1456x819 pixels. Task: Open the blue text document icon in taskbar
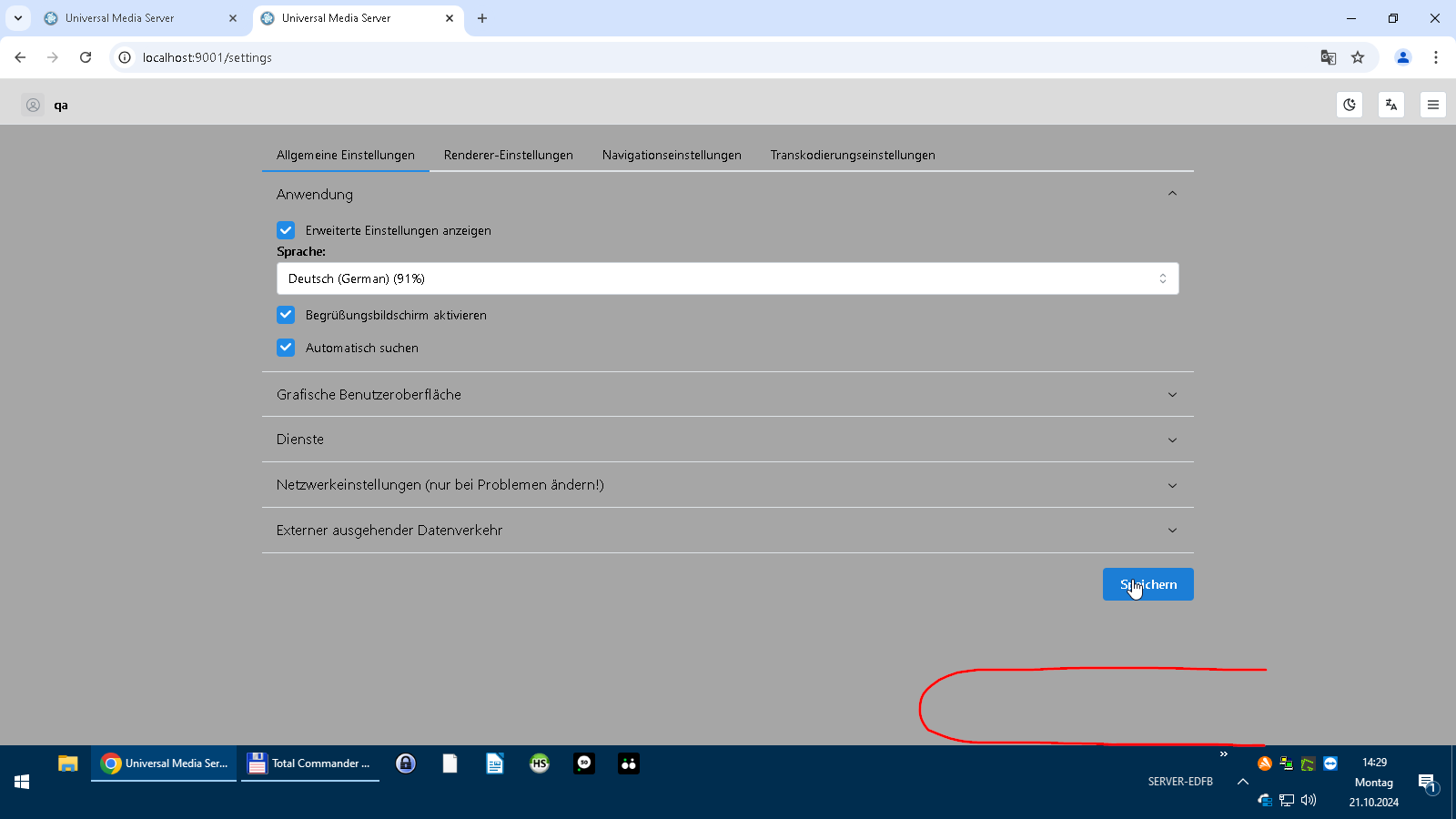495,763
